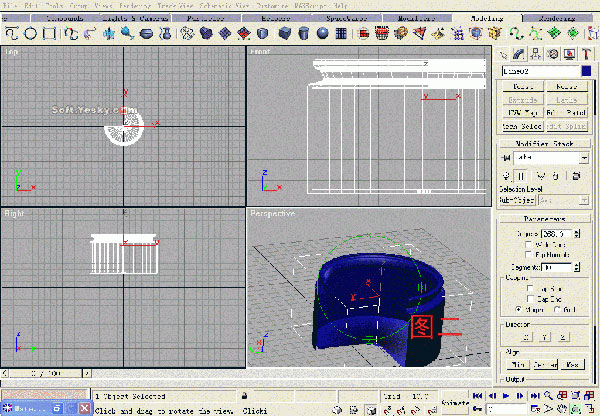Click the Pan hand viewport icon
The height and width of the screenshot is (416, 600).
pyautogui.click(x=562, y=409)
